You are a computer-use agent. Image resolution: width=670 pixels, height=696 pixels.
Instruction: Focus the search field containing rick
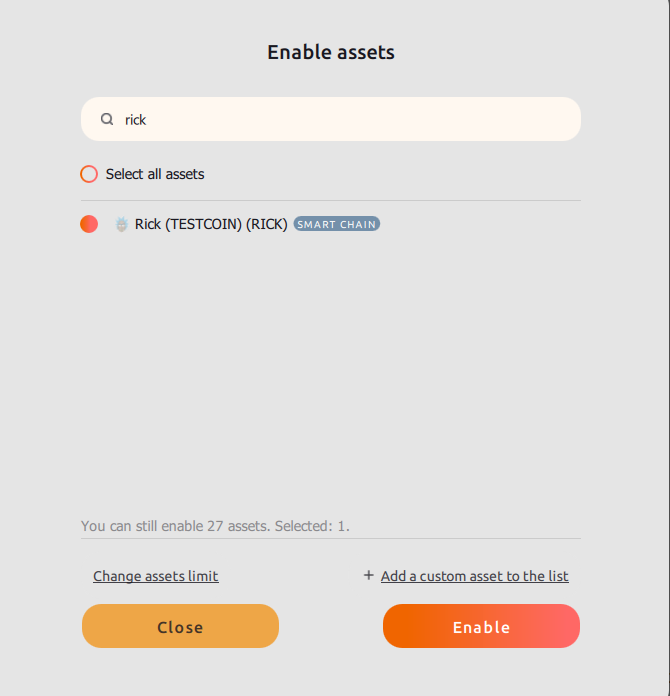[x=350, y=119]
